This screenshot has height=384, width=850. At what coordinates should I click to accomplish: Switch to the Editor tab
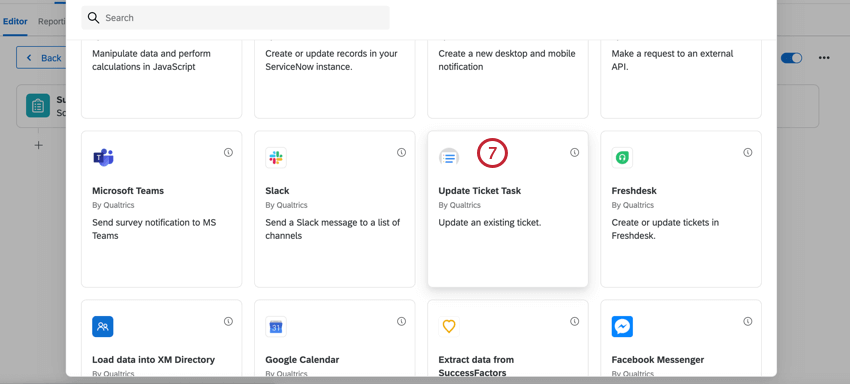[15, 22]
